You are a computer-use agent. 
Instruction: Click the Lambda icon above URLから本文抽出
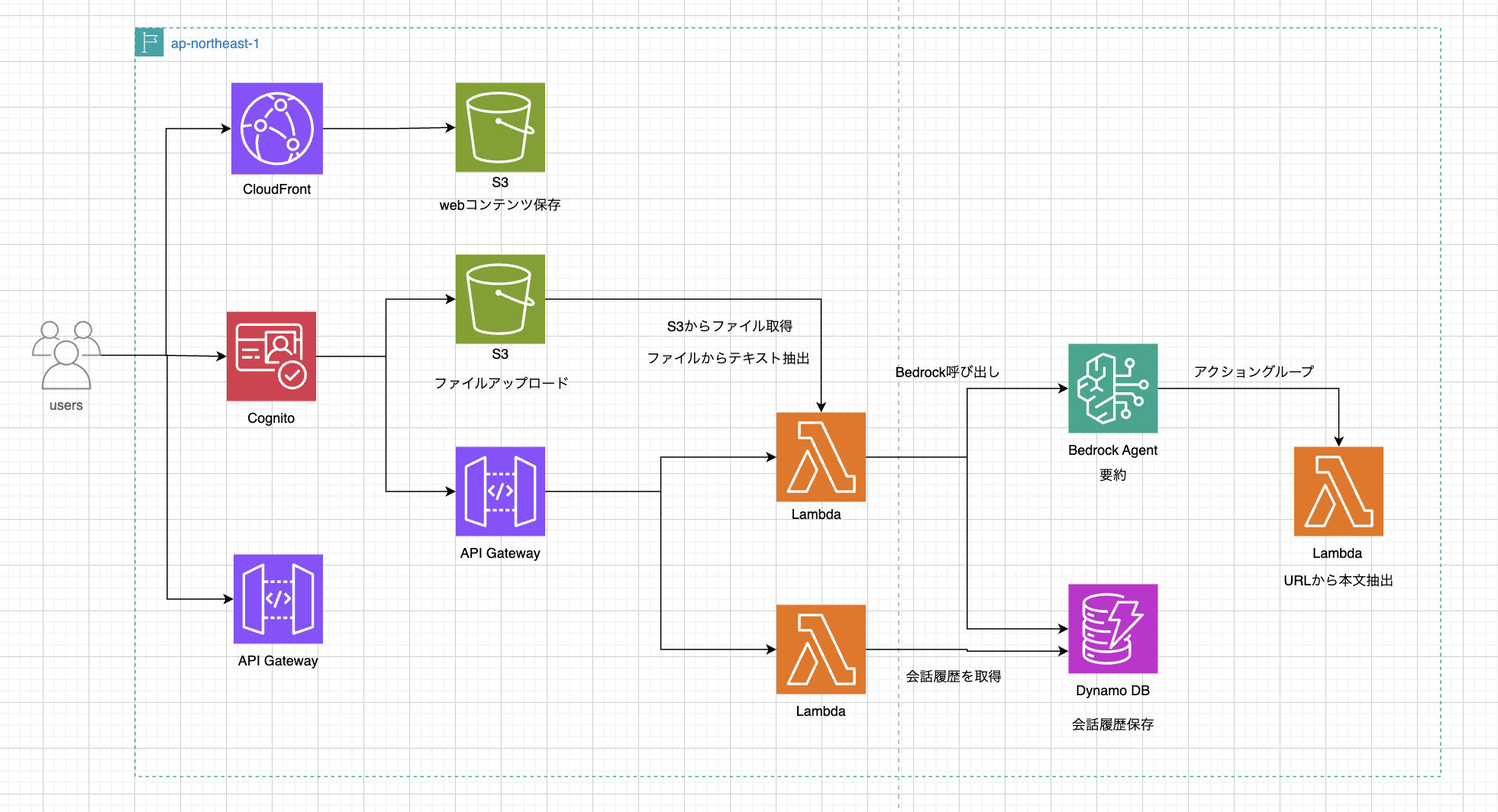pos(1338,491)
